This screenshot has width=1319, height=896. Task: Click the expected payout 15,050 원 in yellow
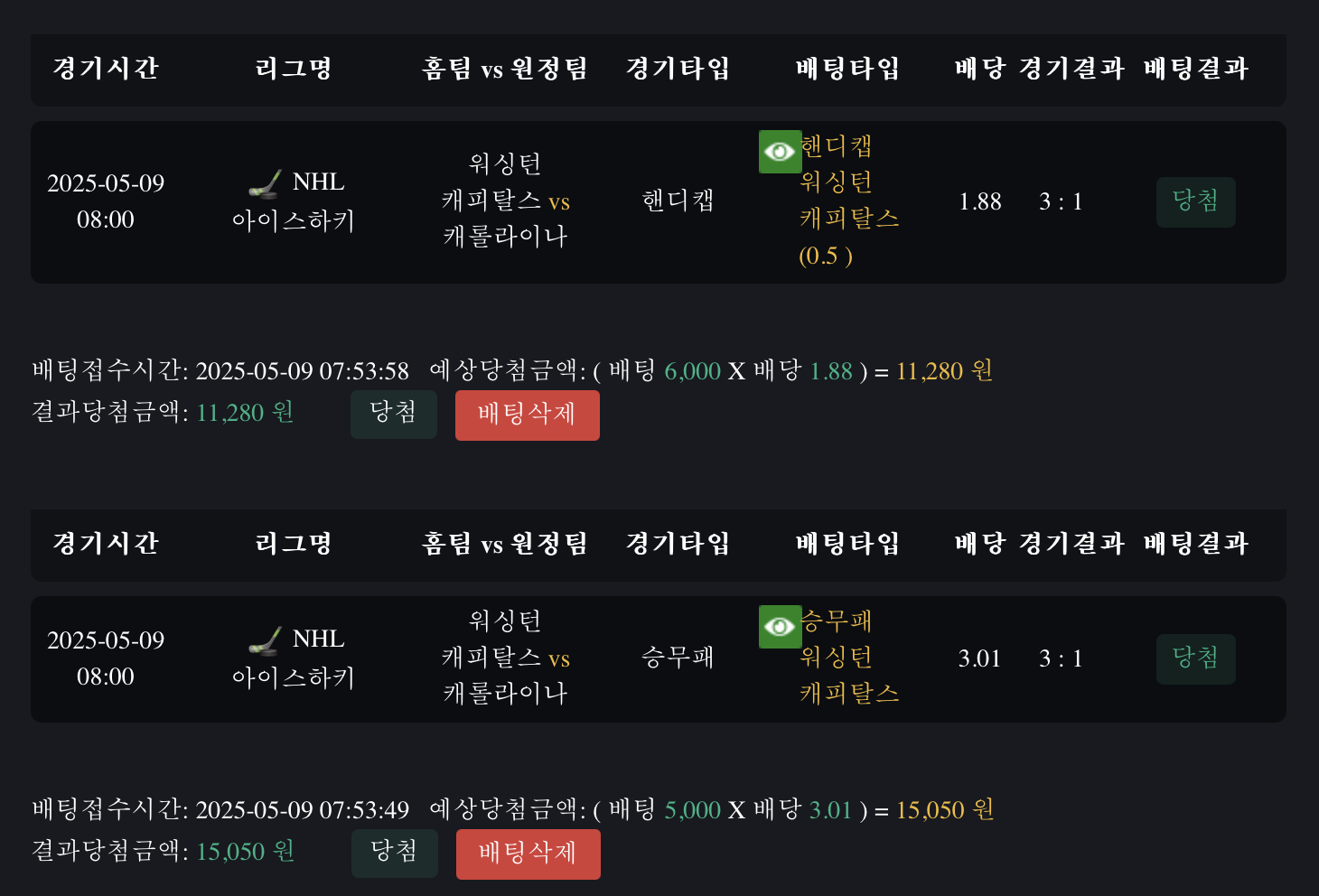[x=945, y=810]
